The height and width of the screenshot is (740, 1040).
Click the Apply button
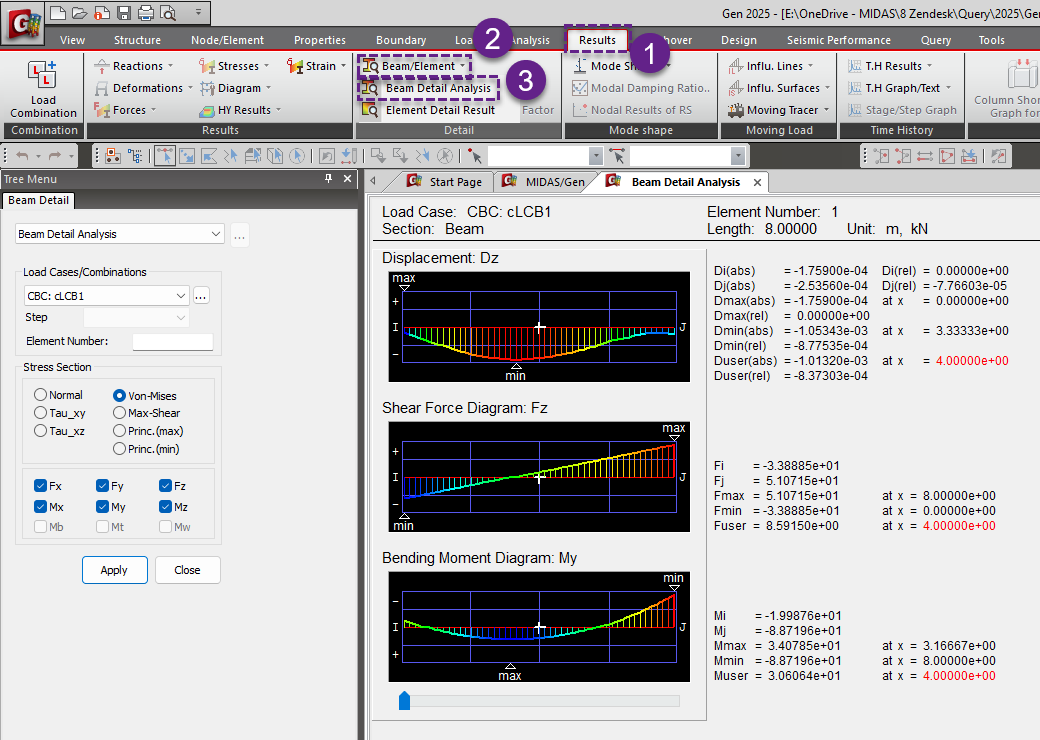tap(115, 570)
